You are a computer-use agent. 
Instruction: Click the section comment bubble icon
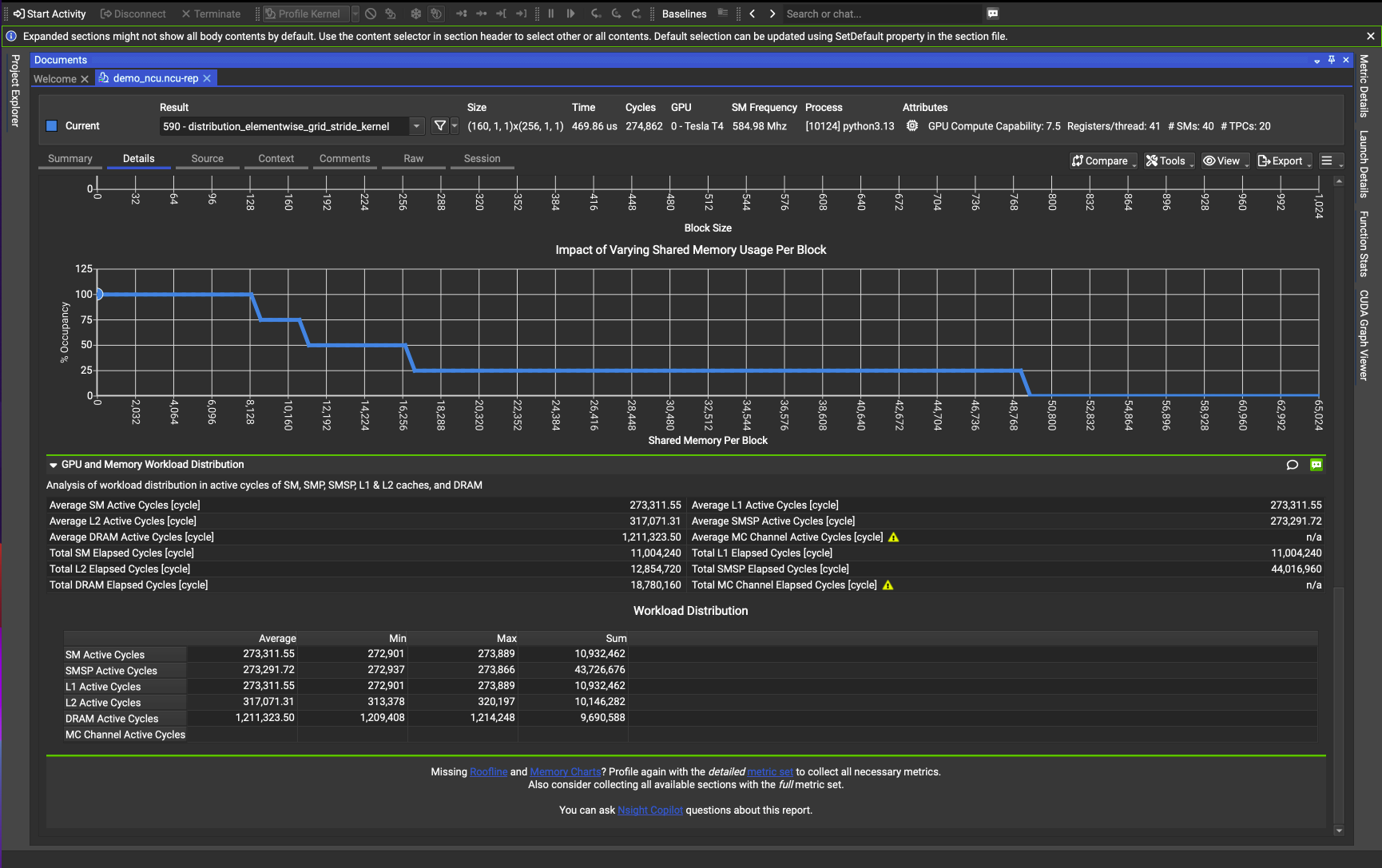(1293, 465)
